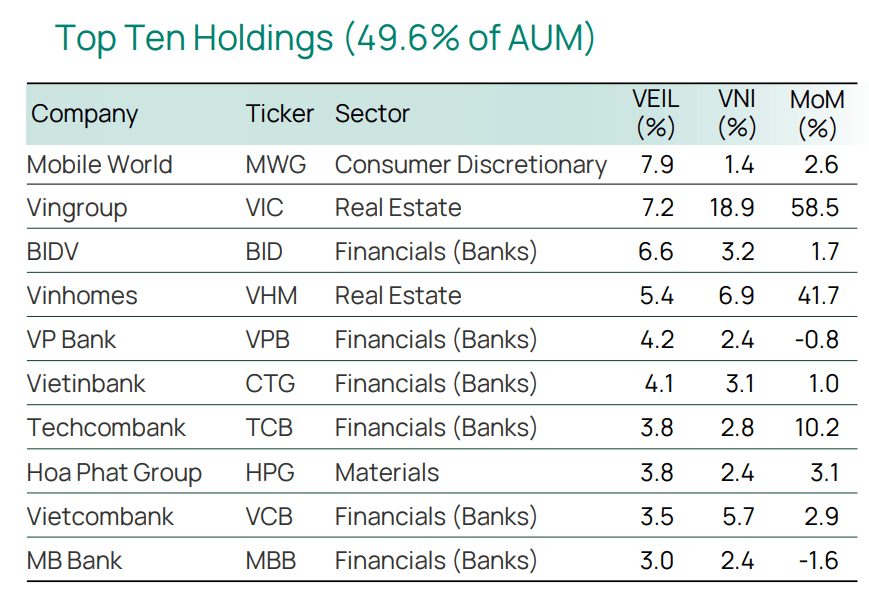Click the VIC ticker cell

pos(264,208)
